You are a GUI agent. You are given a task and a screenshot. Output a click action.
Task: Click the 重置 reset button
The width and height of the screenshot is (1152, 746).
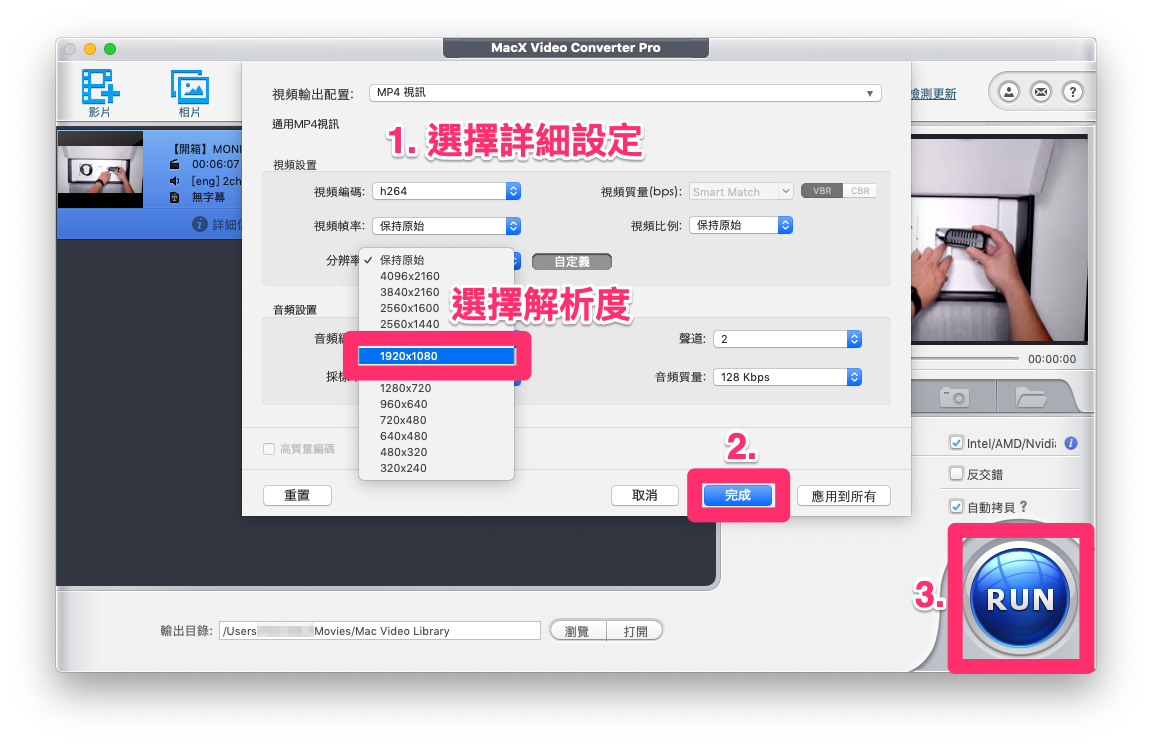point(297,495)
